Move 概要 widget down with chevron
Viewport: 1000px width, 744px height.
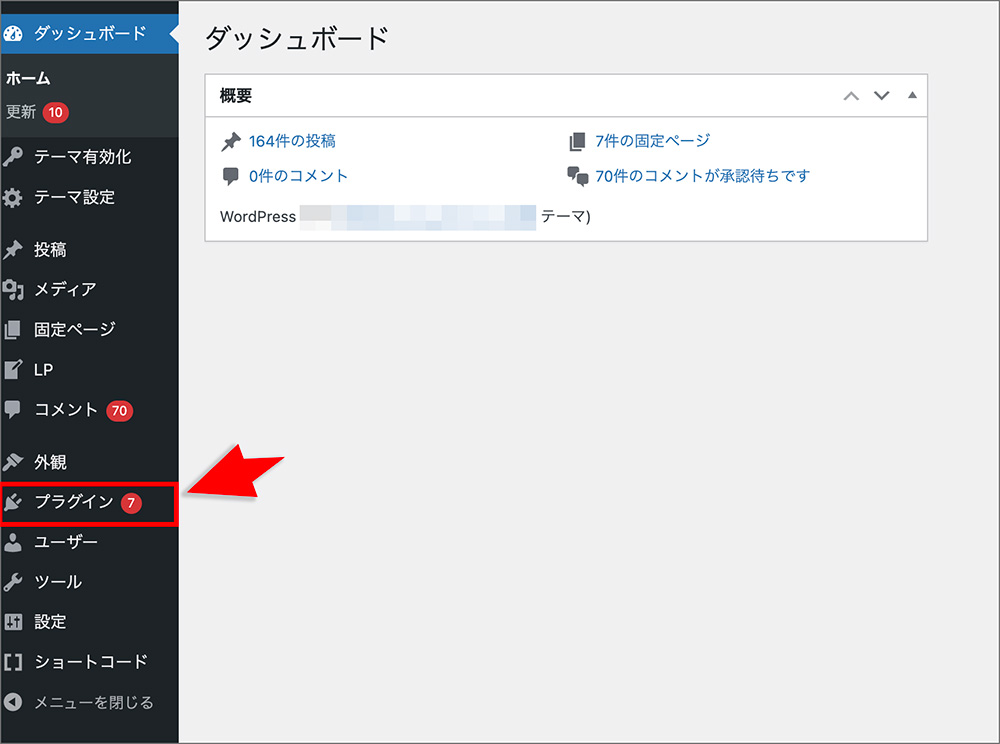coord(881,96)
